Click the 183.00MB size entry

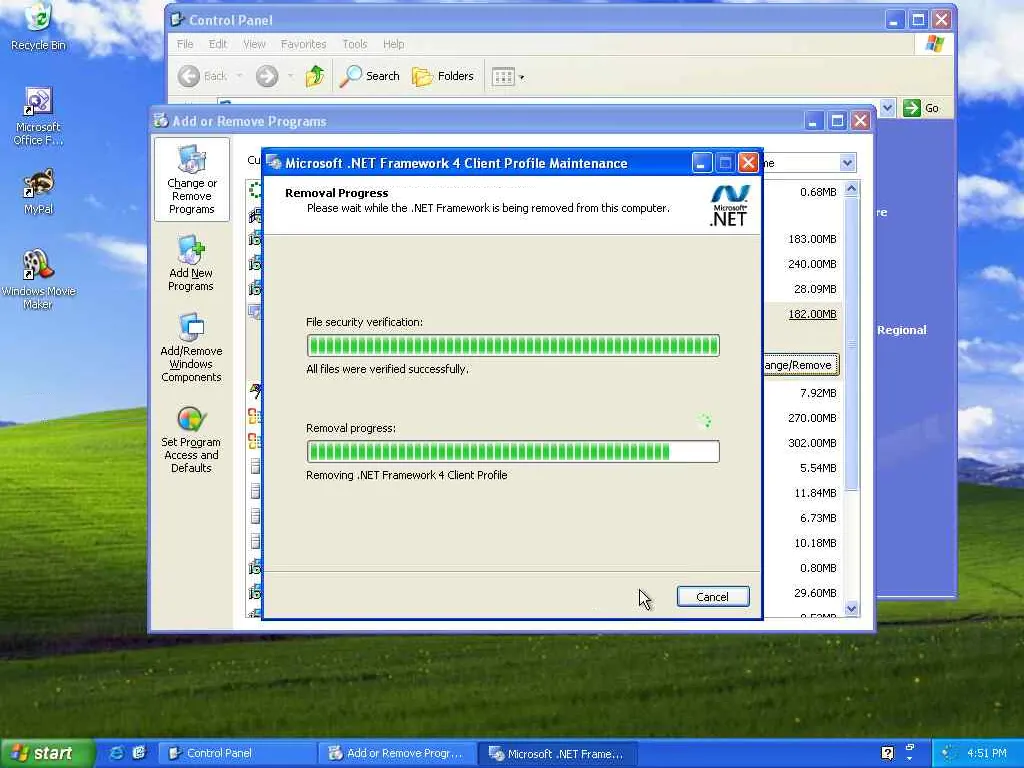coord(812,239)
